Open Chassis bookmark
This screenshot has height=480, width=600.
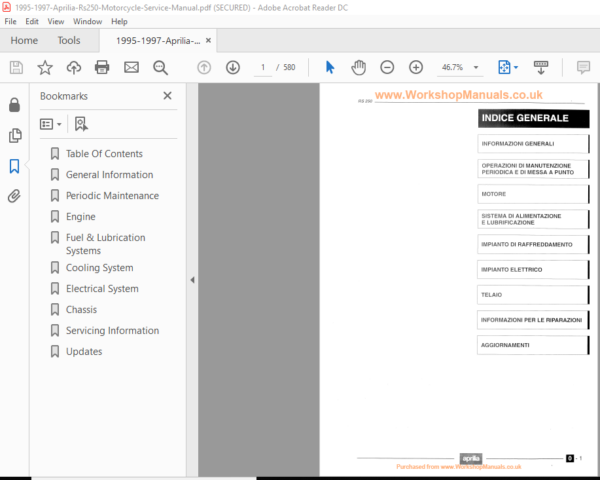(81, 310)
